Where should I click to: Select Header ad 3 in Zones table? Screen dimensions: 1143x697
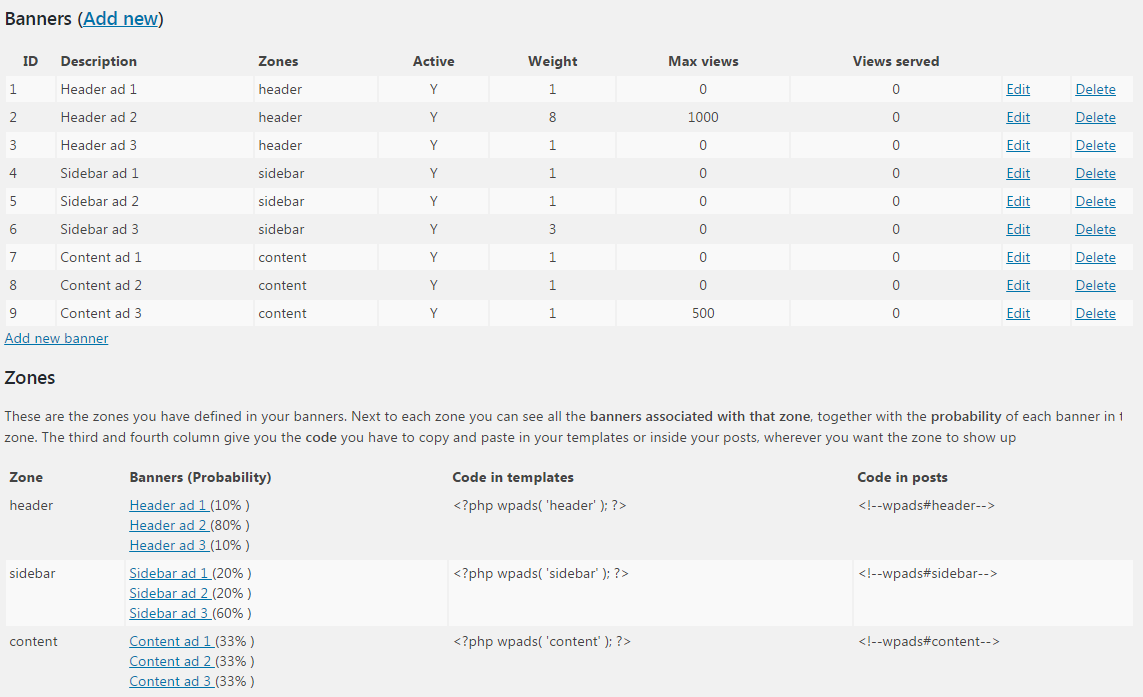pyautogui.click(x=168, y=545)
